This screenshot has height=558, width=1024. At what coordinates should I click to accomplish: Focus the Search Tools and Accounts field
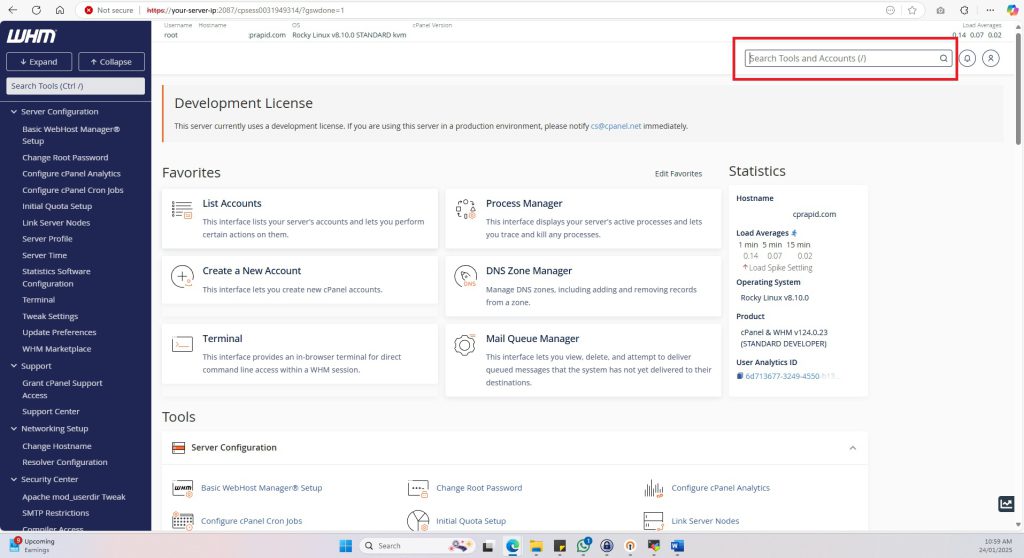pos(842,58)
